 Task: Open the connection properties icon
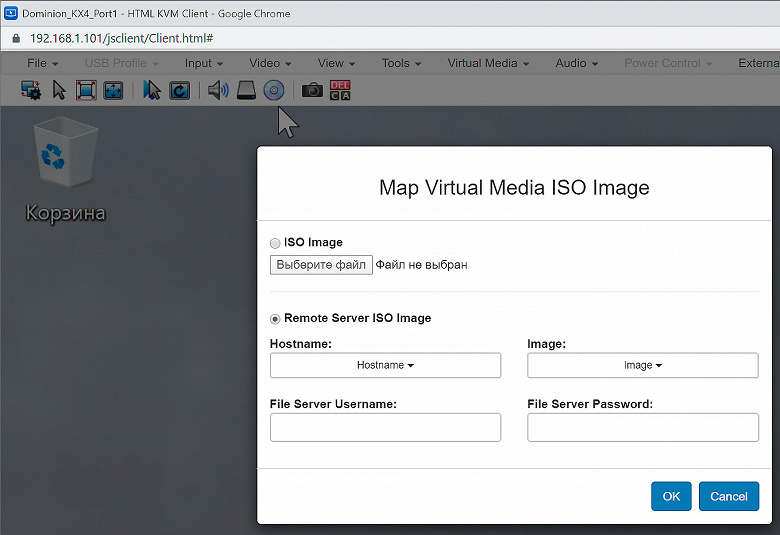pyautogui.click(x=31, y=90)
